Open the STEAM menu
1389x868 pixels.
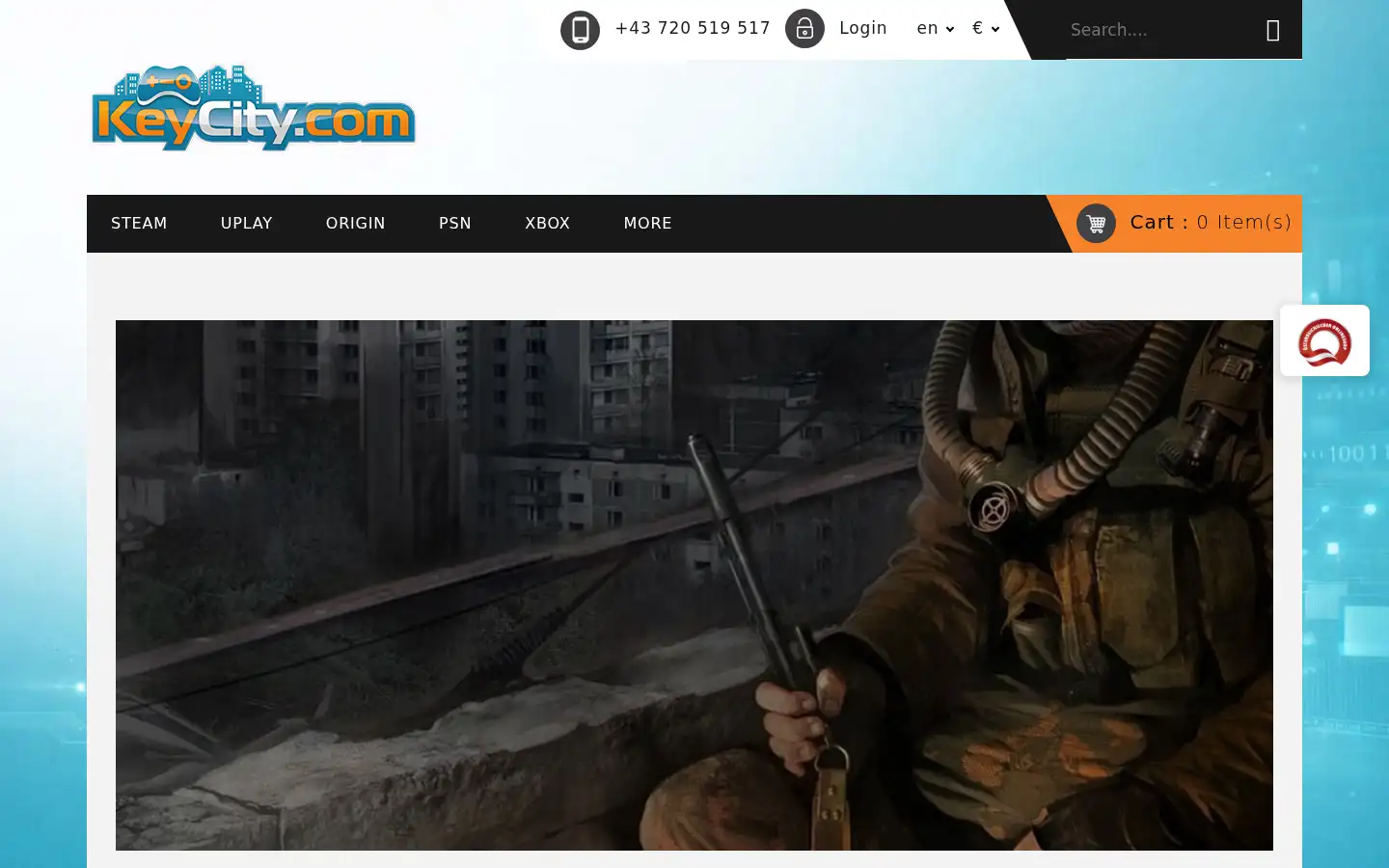click(139, 224)
